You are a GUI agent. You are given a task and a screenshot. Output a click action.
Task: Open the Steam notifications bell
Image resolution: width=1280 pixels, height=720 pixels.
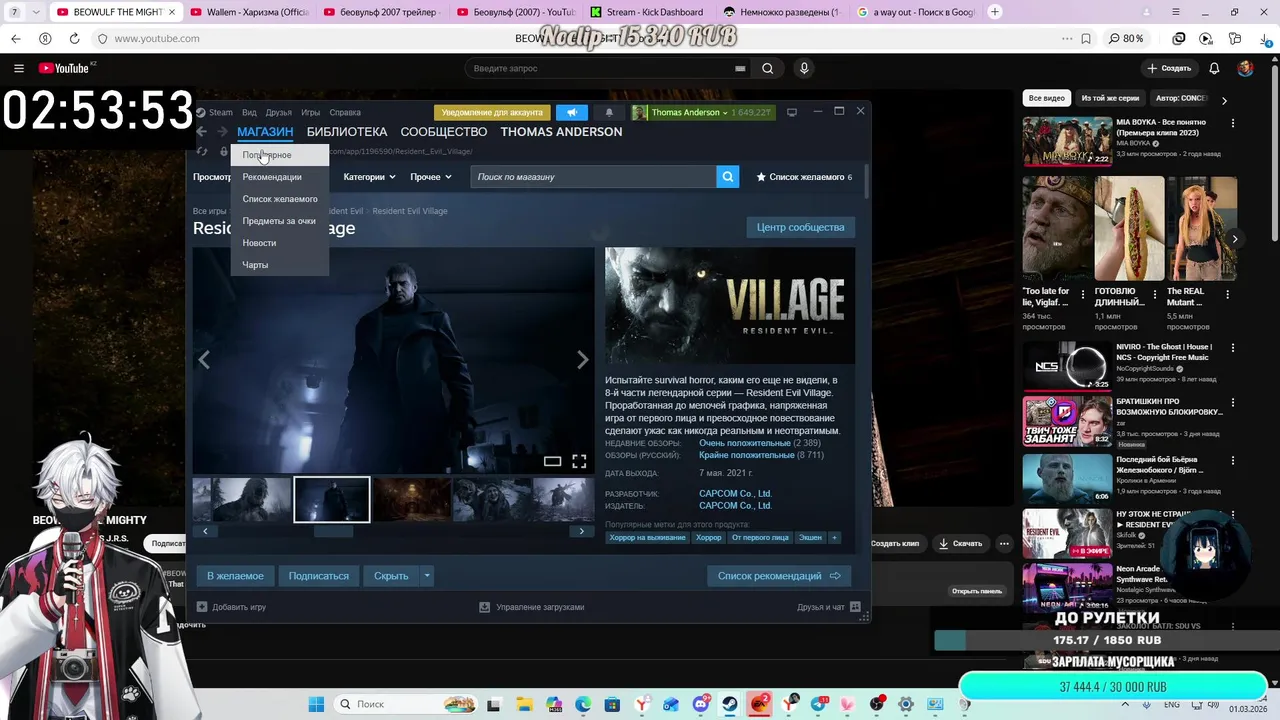[x=609, y=113]
